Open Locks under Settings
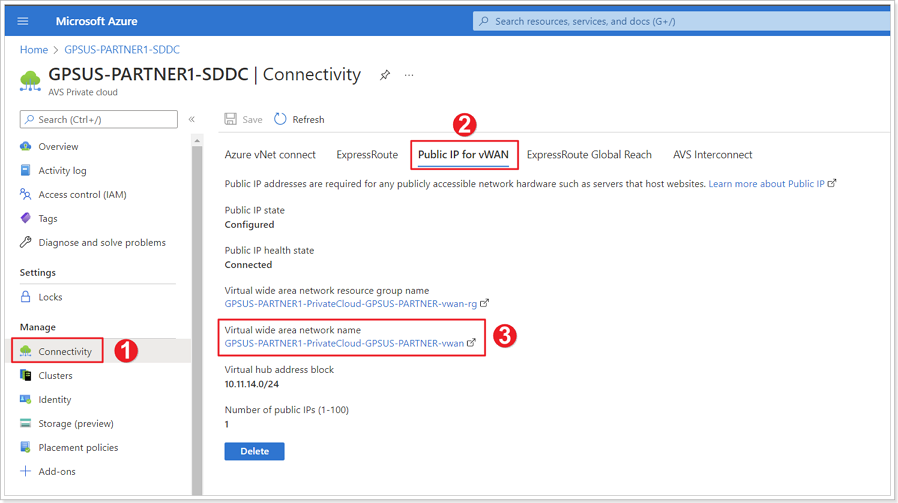 [x=50, y=297]
